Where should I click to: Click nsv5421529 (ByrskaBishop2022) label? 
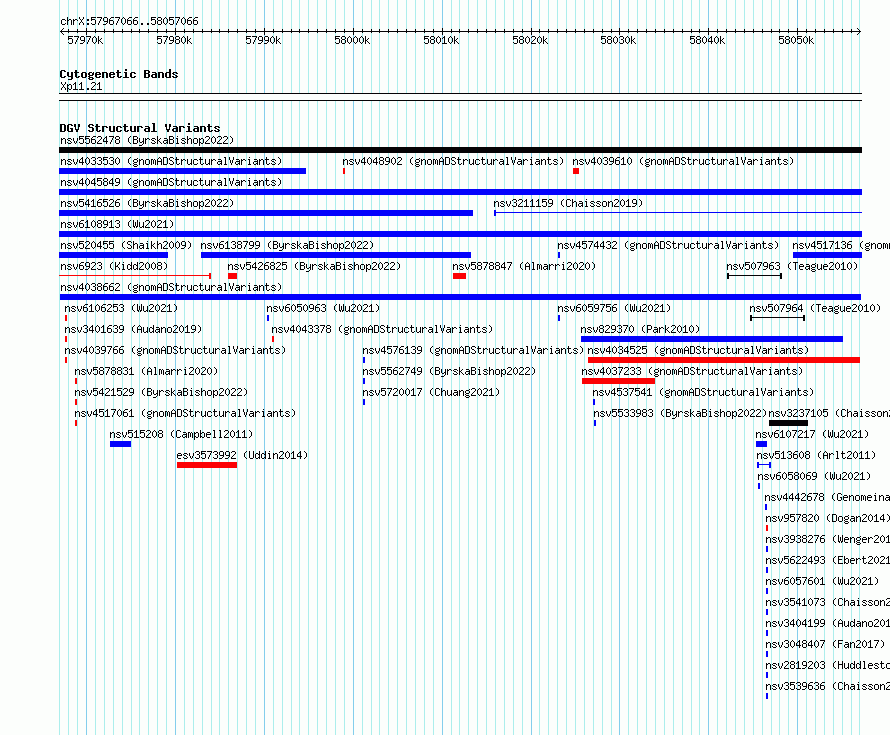coord(161,392)
